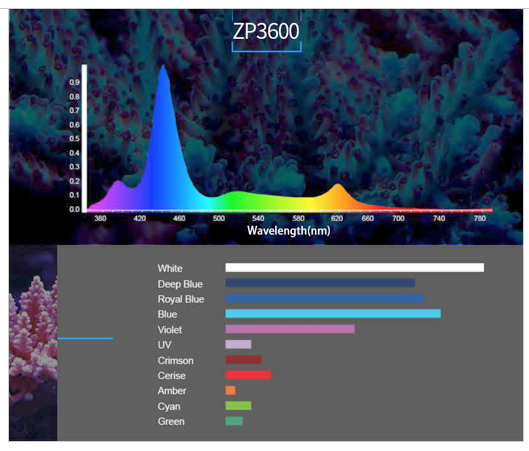Click the small Amber orange swatch
Screen dimensions: 529x451
click(x=230, y=390)
